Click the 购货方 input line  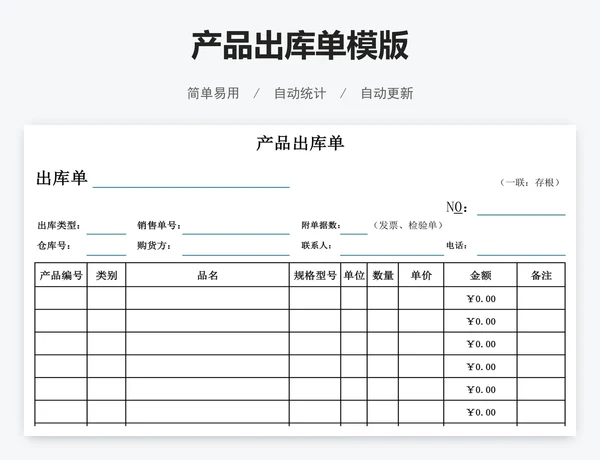(x=236, y=254)
